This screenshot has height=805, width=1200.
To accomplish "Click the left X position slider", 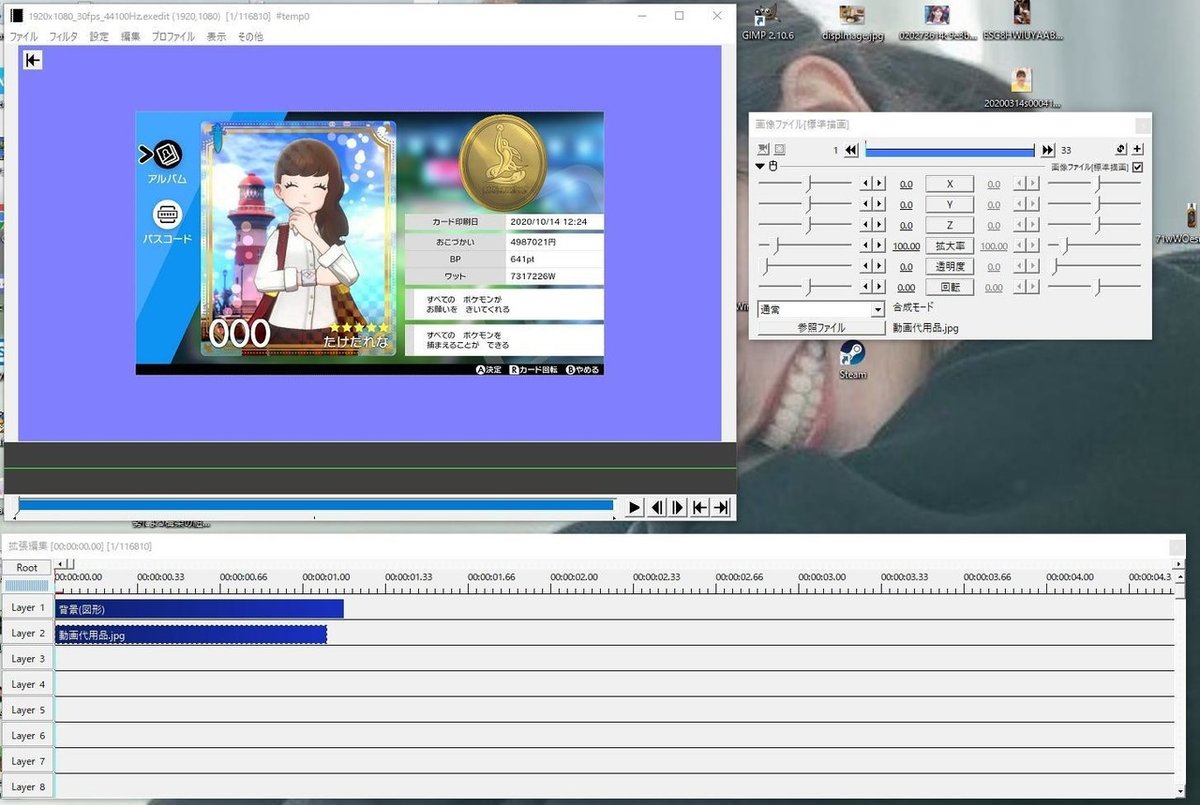I will pos(805,184).
